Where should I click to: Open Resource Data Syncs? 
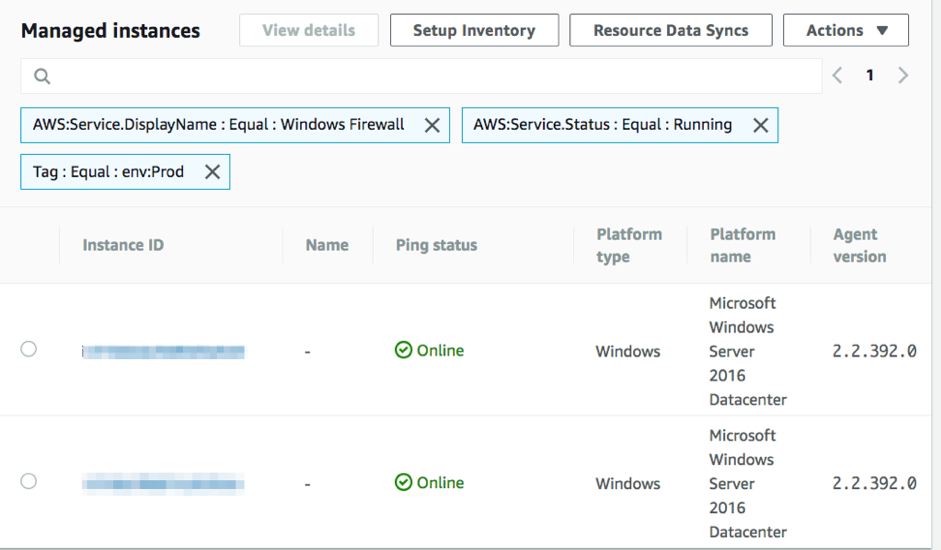point(670,31)
